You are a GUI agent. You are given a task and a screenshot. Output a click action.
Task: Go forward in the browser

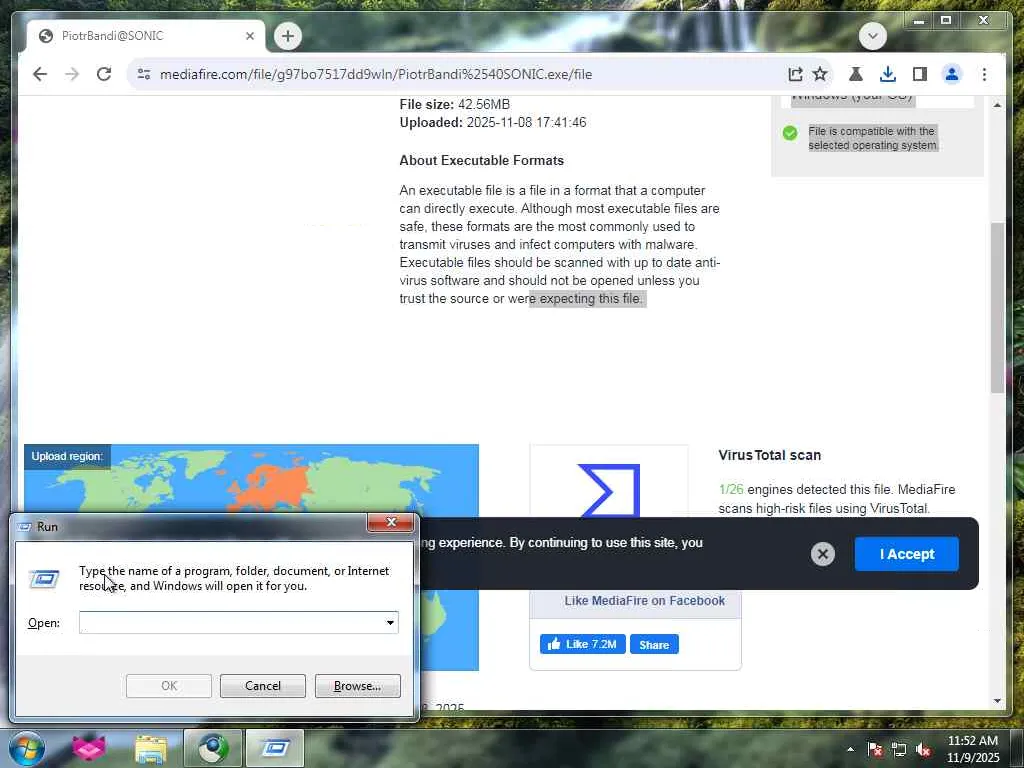(x=72, y=74)
